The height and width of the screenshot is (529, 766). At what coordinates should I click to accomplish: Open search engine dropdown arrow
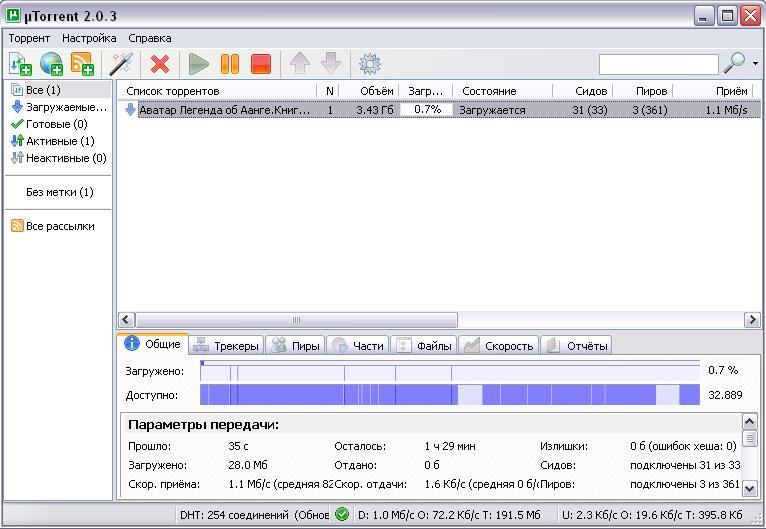point(755,63)
